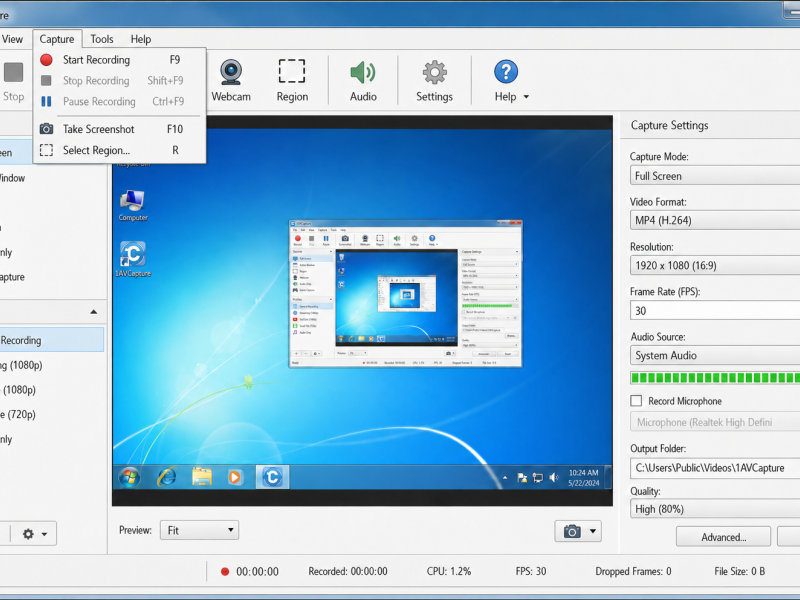Click the camera icon beside Take Screenshot

coord(46,129)
